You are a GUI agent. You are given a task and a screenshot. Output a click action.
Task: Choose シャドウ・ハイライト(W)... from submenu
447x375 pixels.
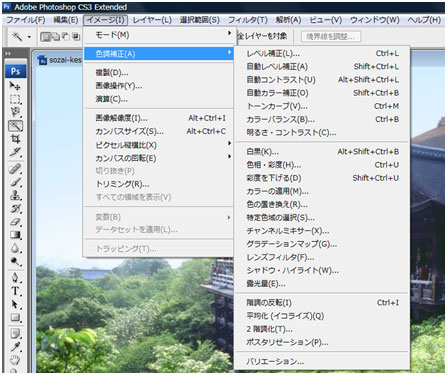pos(322,270)
